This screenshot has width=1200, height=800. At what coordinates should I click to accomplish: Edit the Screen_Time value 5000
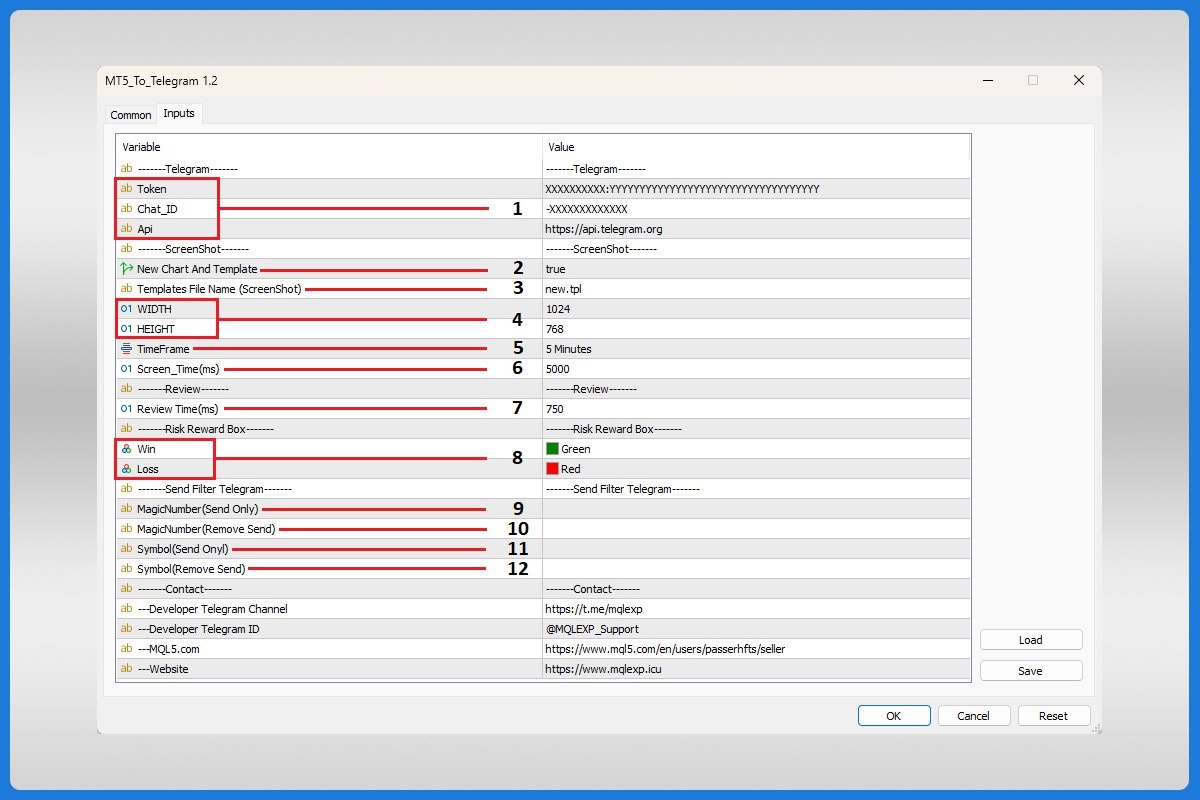coord(756,369)
